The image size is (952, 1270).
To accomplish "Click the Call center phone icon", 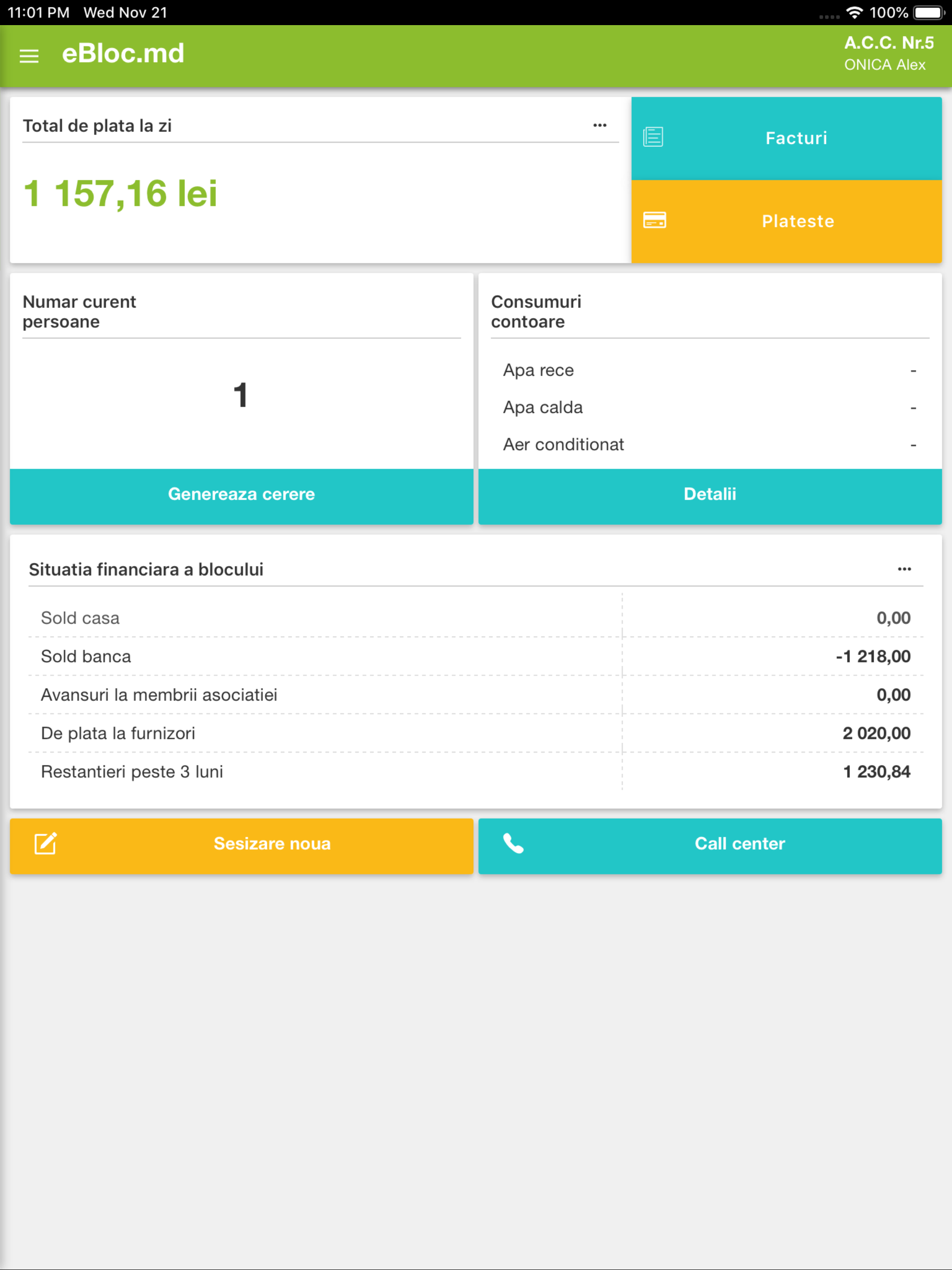I will pyautogui.click(x=513, y=843).
